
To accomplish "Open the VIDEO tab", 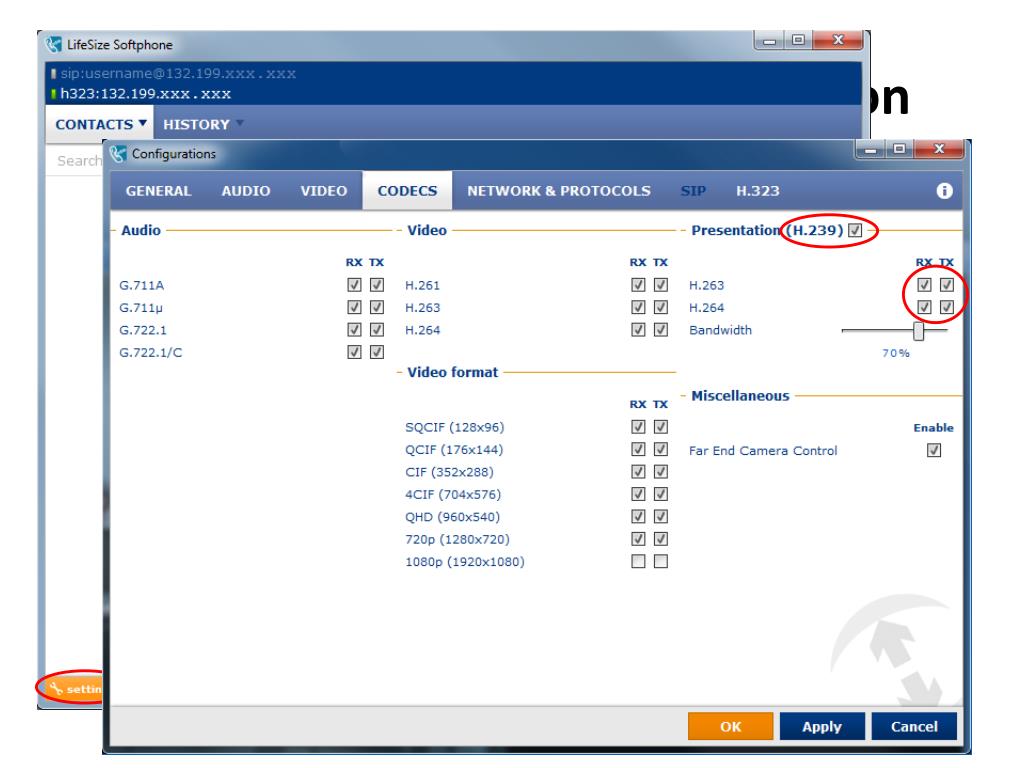I will pyautogui.click(x=323, y=191).
